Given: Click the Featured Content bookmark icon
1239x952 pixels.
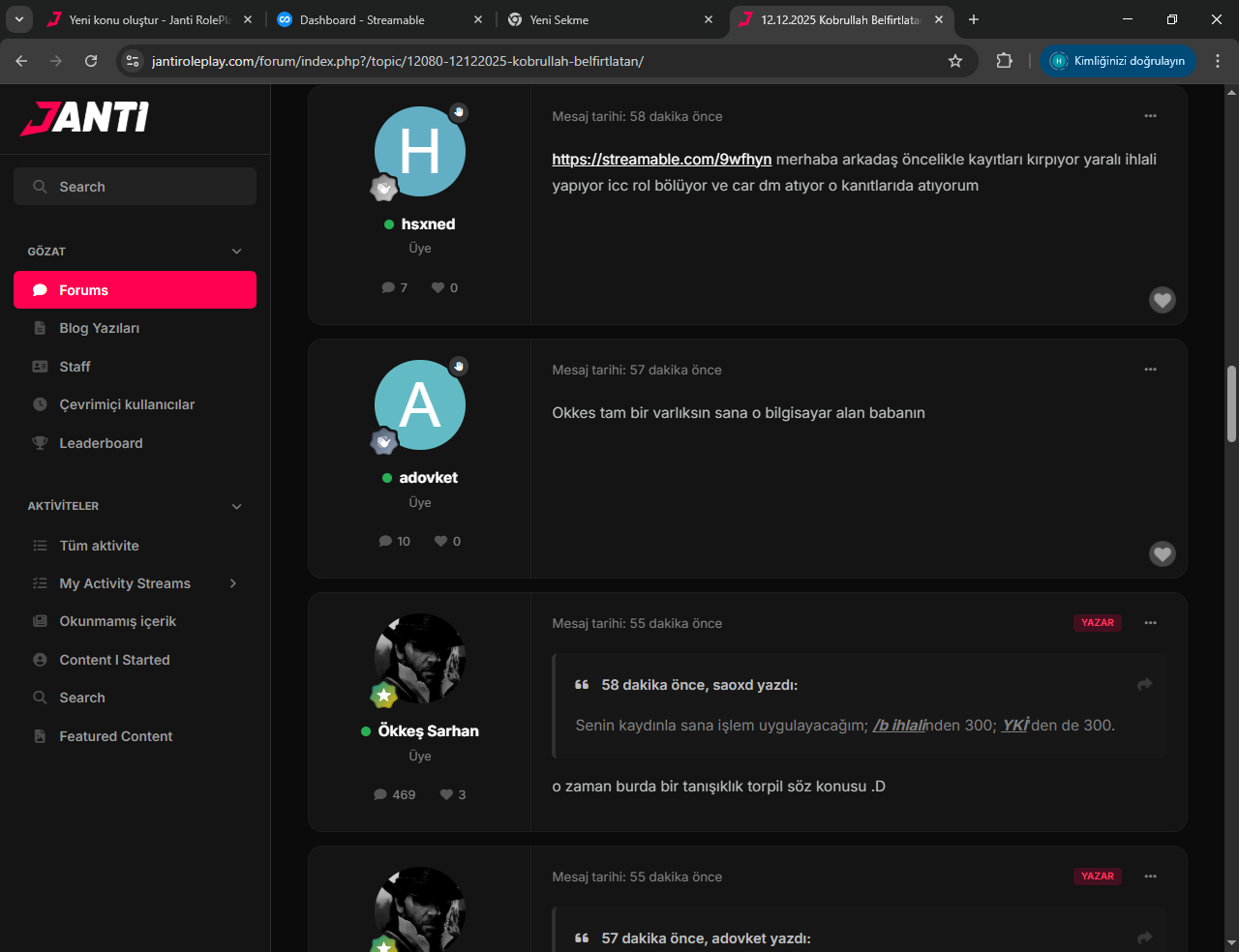Looking at the screenshot, I should (40, 736).
